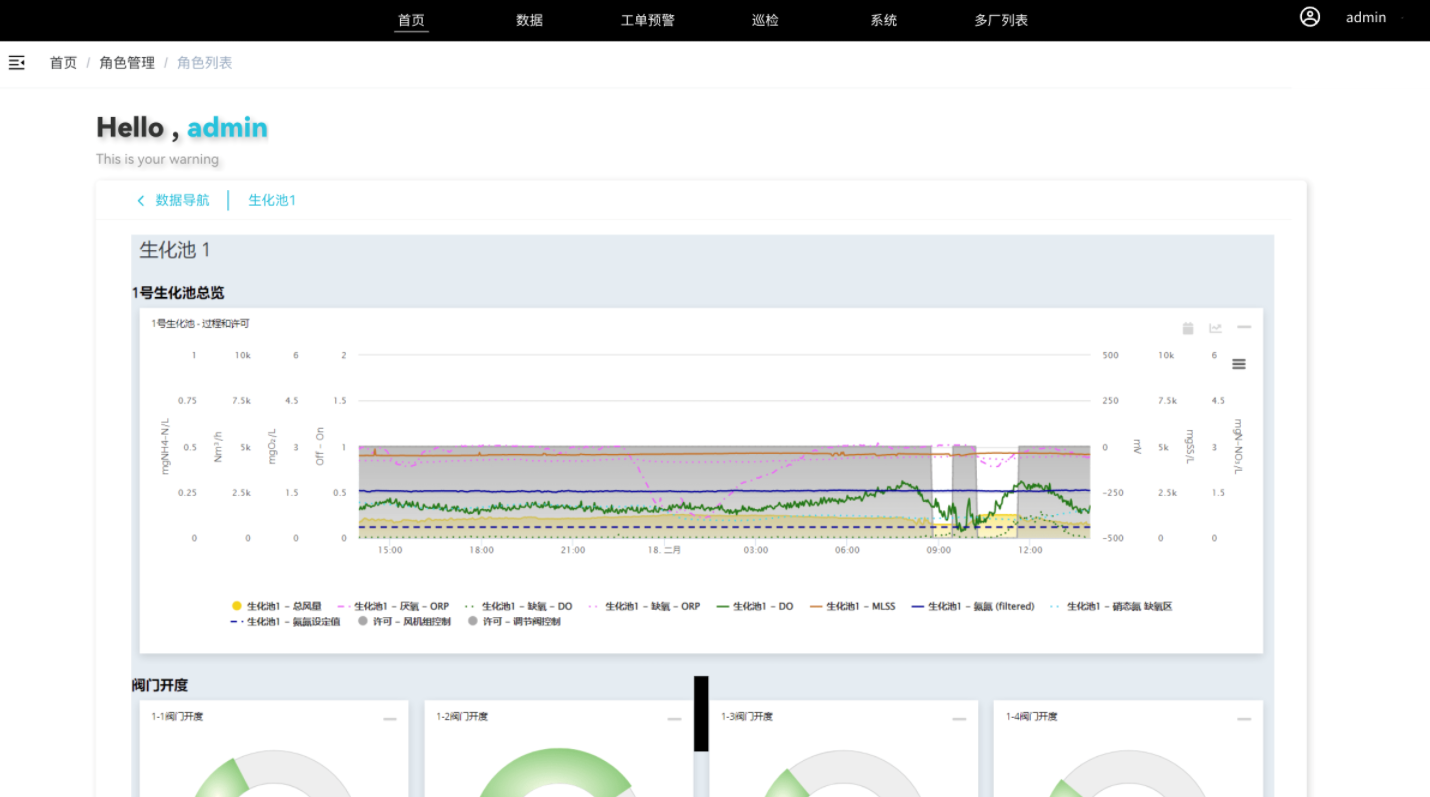Viewport: 1430px width, 797px height.
Task: Toggle 许可 - 风机组控制 legend series
Action: 404,622
